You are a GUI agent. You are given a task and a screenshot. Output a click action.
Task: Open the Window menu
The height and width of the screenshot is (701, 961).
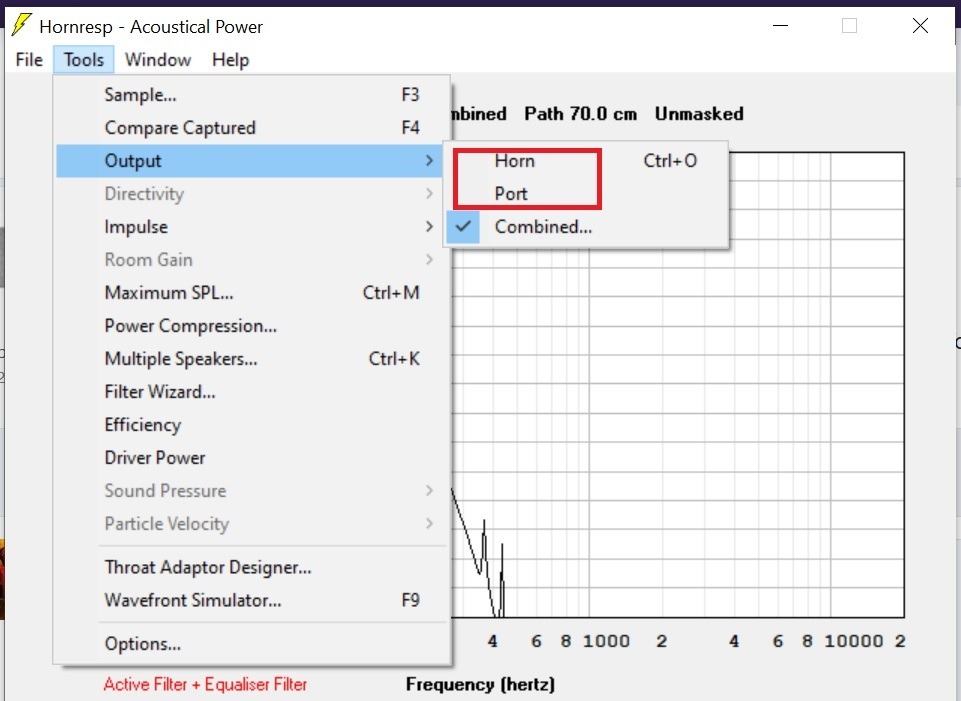(158, 60)
